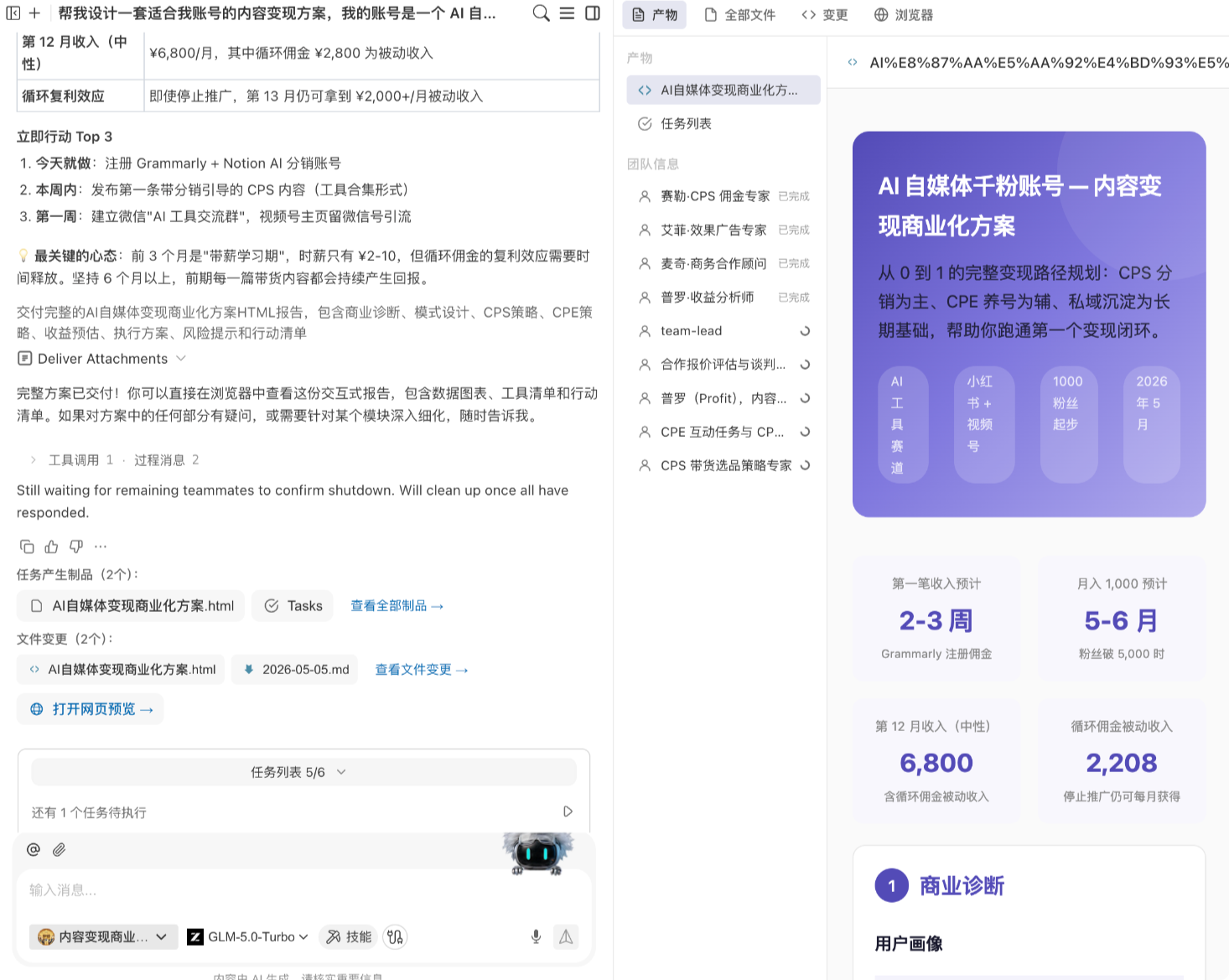Attach a file with paperclip icon
The image size is (1229, 980).
click(x=60, y=849)
